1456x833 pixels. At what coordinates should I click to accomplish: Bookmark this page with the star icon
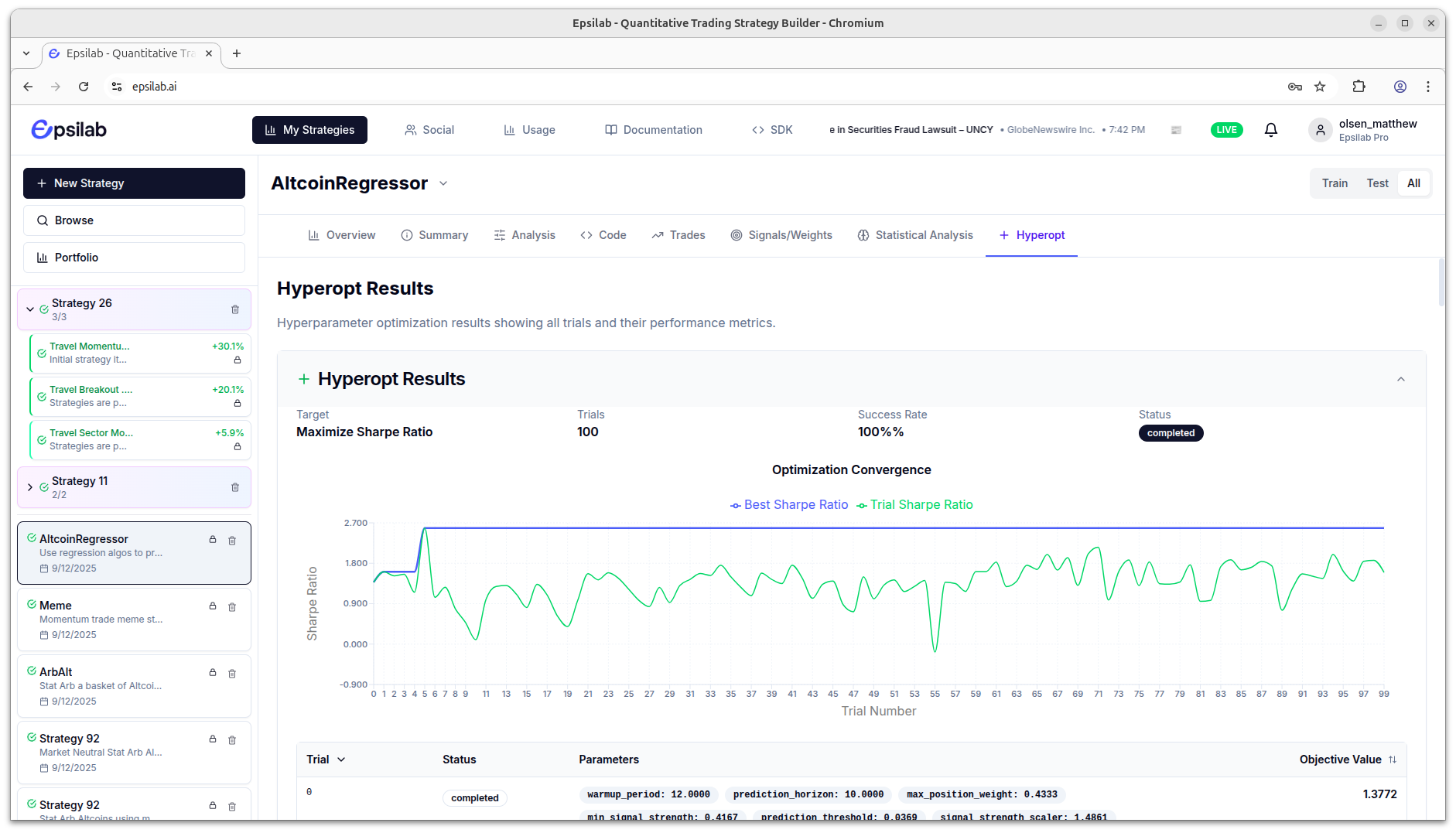point(1320,87)
